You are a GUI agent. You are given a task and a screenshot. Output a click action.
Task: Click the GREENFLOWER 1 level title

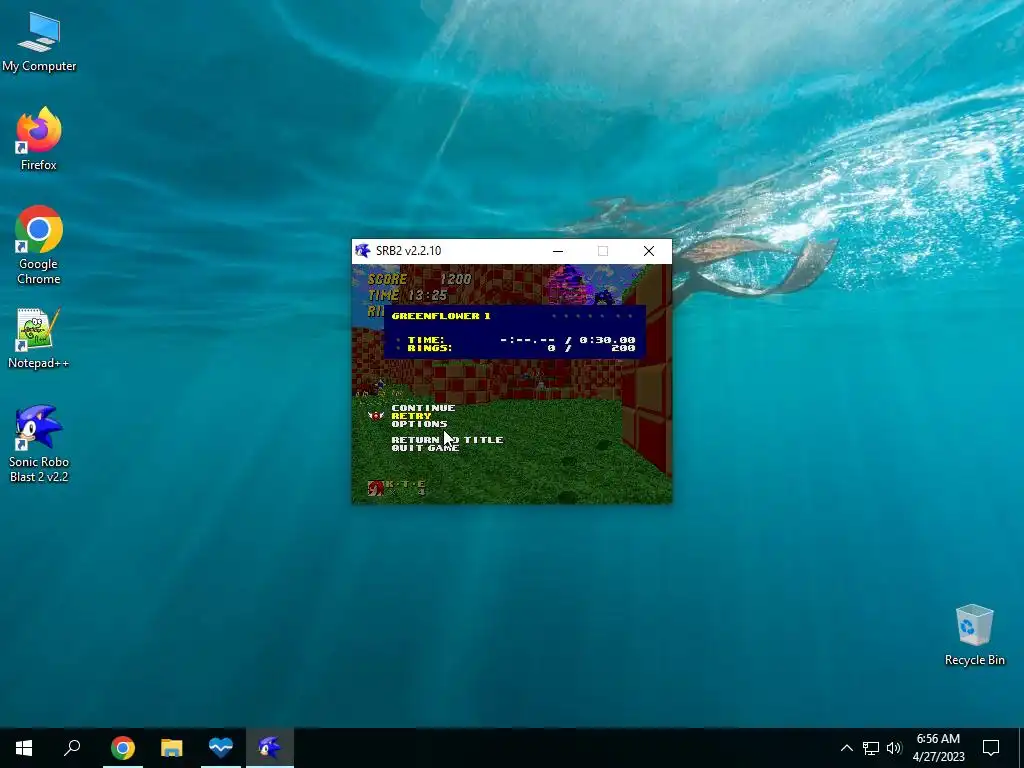(x=441, y=316)
